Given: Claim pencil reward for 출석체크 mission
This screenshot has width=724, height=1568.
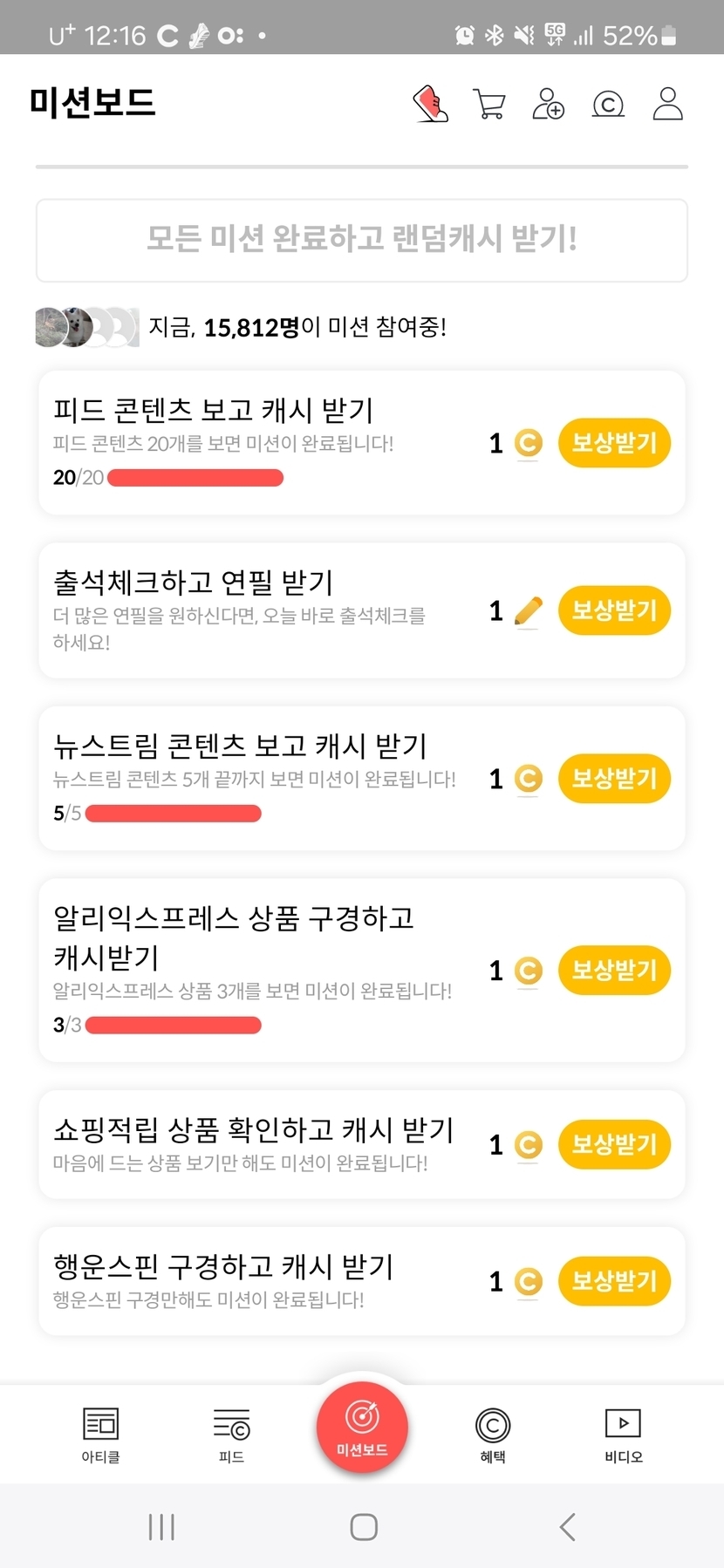Looking at the screenshot, I should pyautogui.click(x=614, y=610).
